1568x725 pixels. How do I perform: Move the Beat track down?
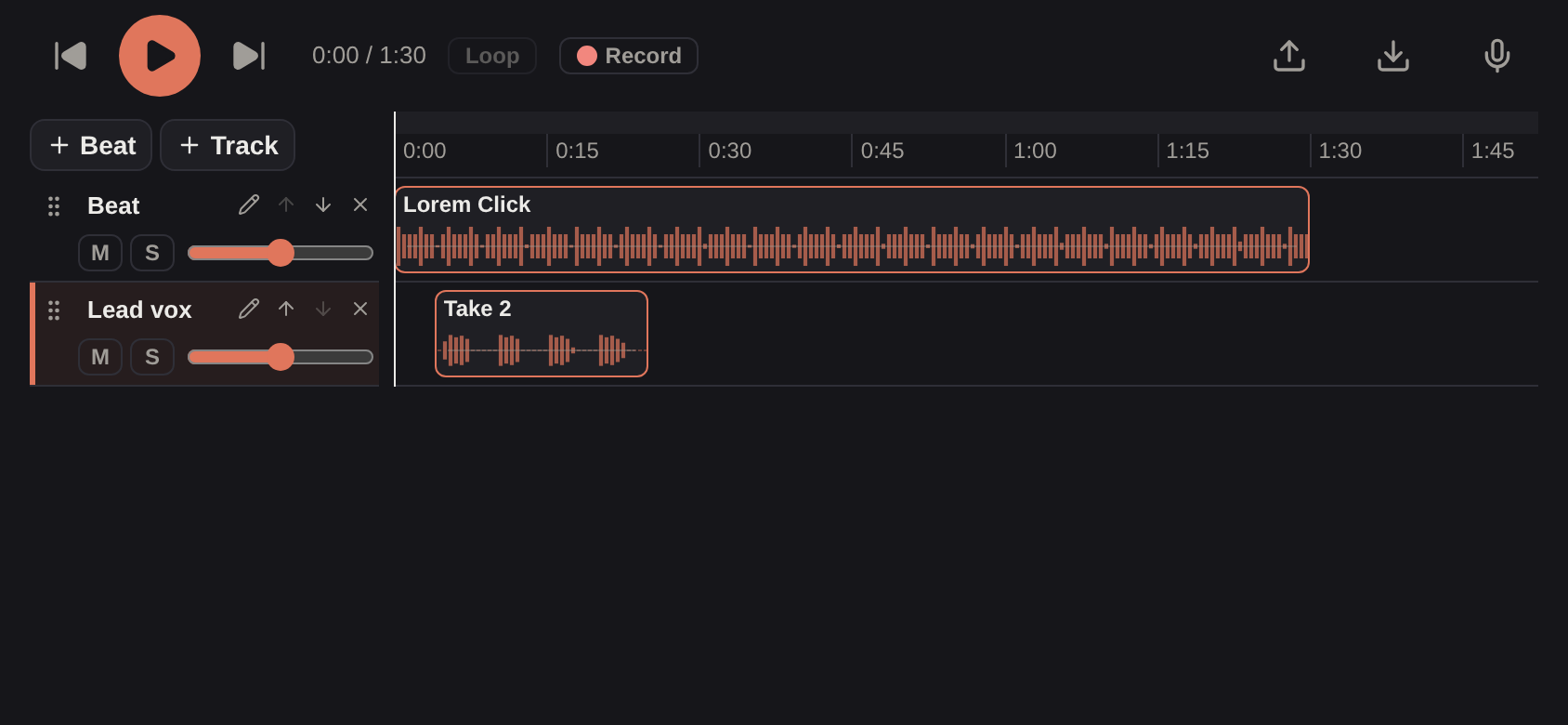[323, 204]
